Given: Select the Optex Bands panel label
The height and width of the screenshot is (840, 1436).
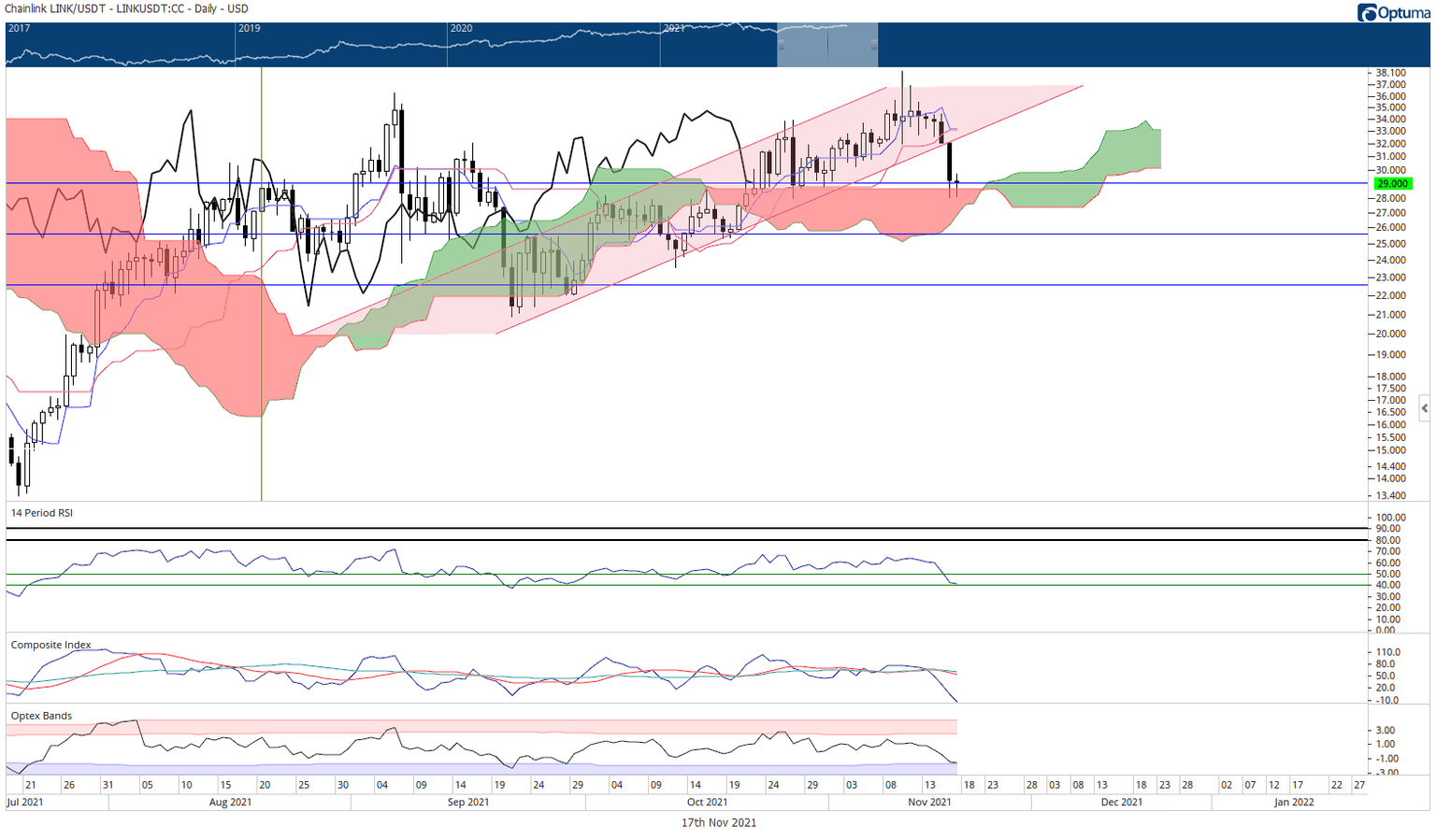Looking at the screenshot, I should 41,716.
